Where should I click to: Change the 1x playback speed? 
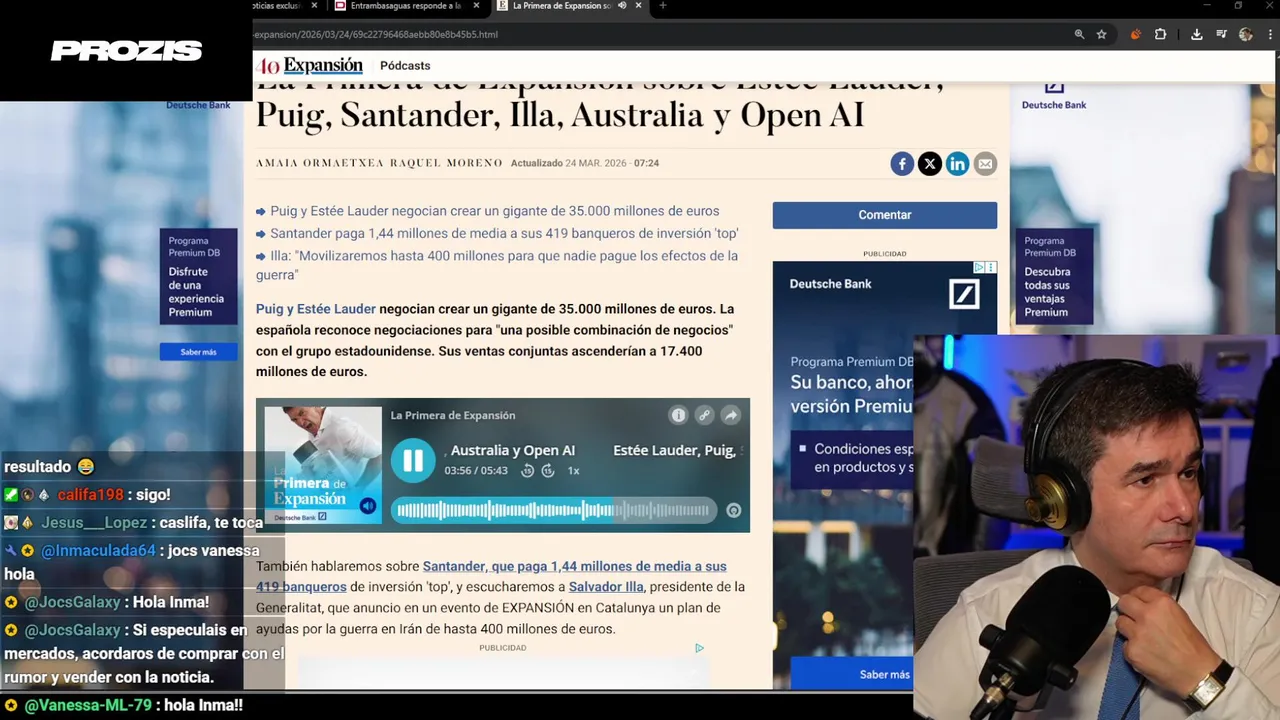click(x=573, y=471)
